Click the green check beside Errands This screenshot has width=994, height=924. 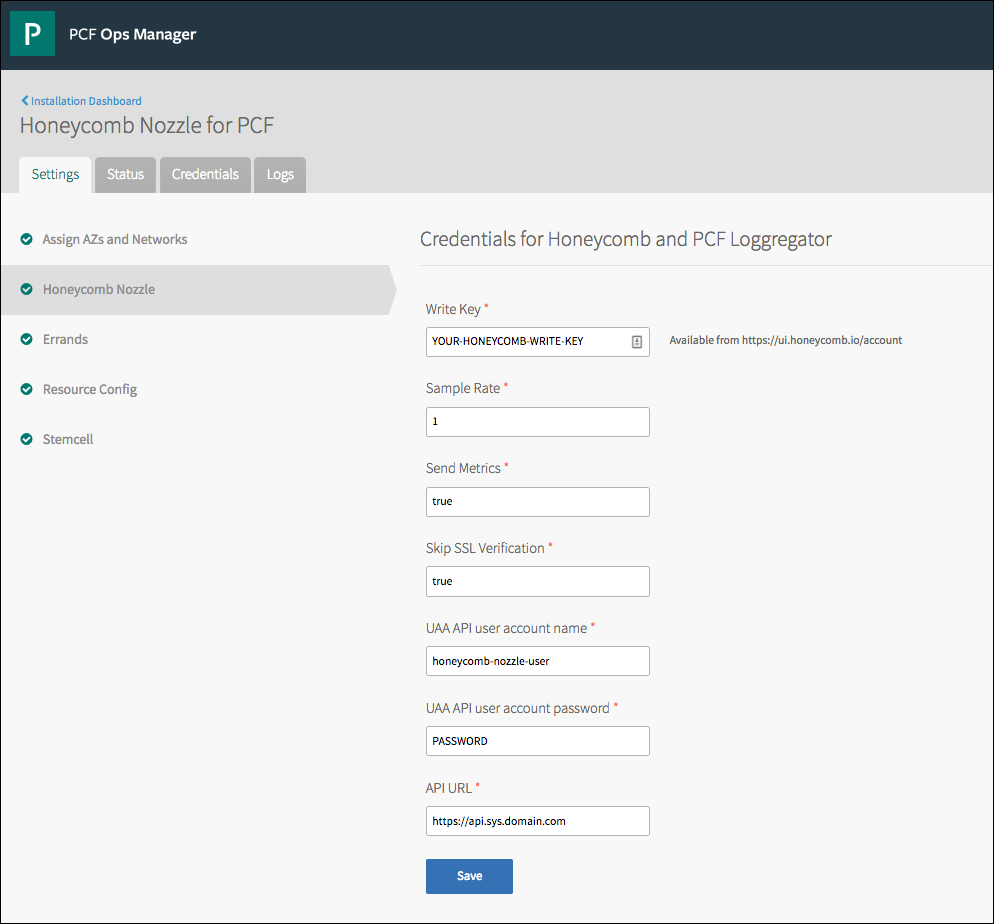27,339
